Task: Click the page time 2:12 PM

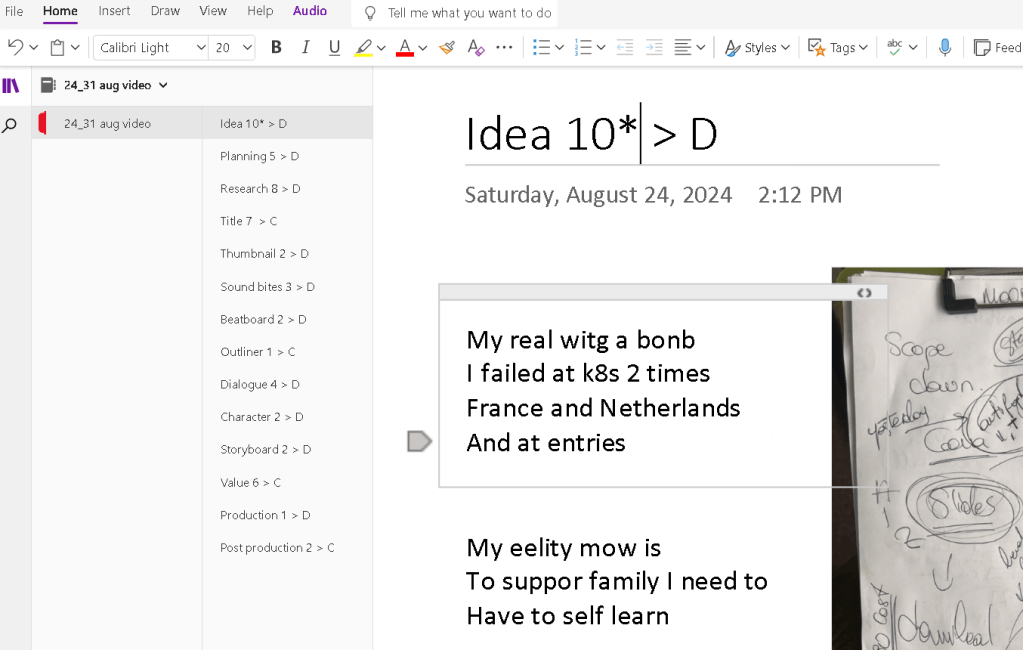Action: 800,195
